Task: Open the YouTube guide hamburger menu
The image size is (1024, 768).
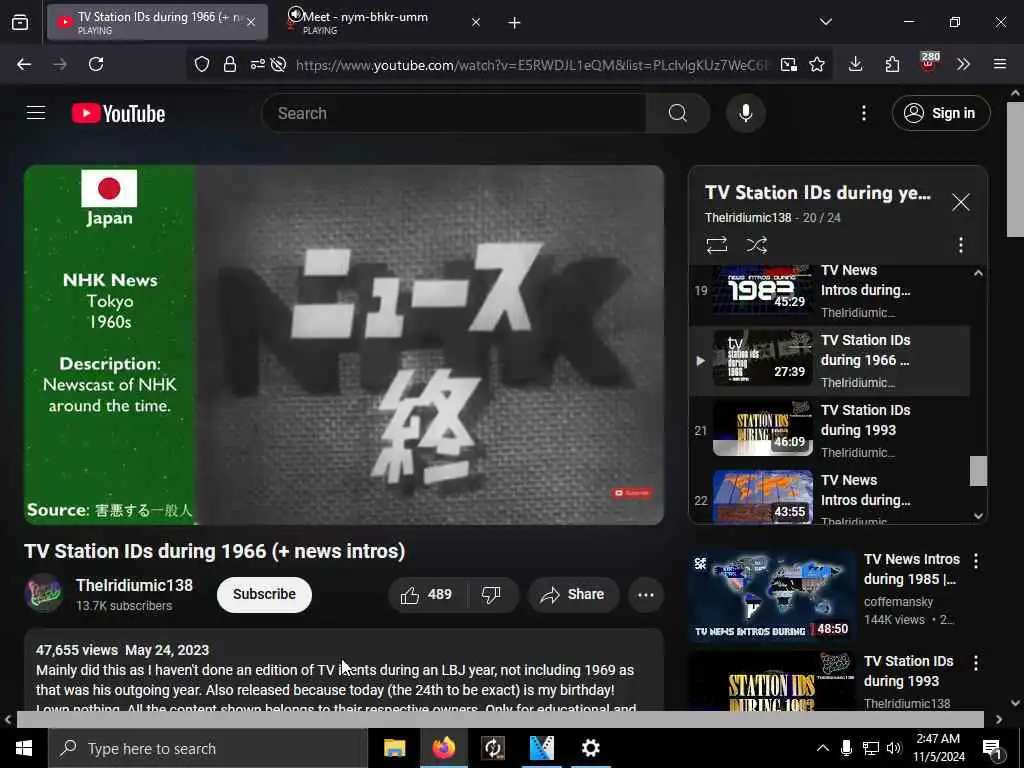Action: (36, 113)
